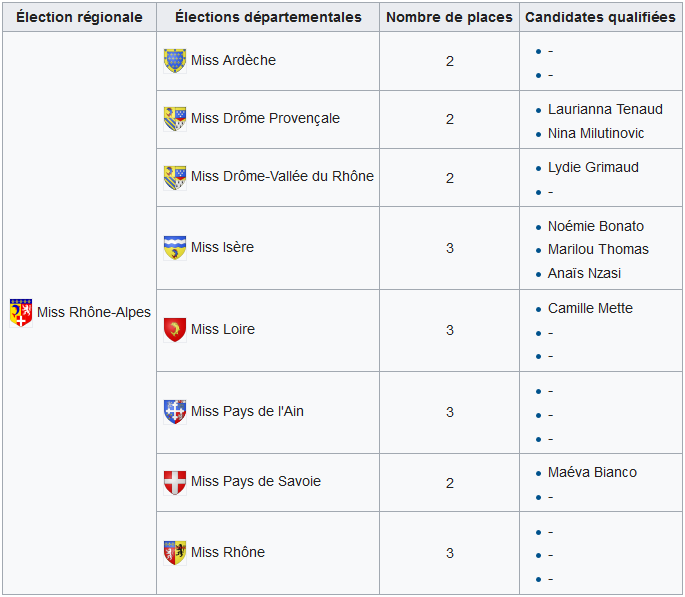Click the Ardèche coat of arms icon

coord(175,61)
